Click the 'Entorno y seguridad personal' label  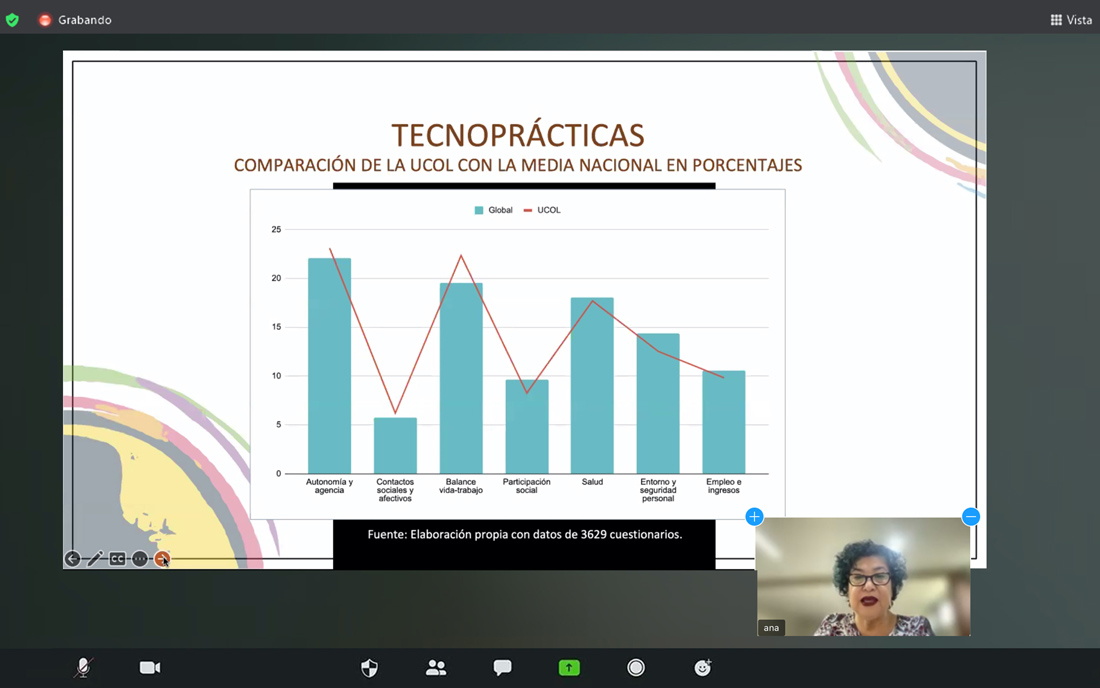coord(658,490)
